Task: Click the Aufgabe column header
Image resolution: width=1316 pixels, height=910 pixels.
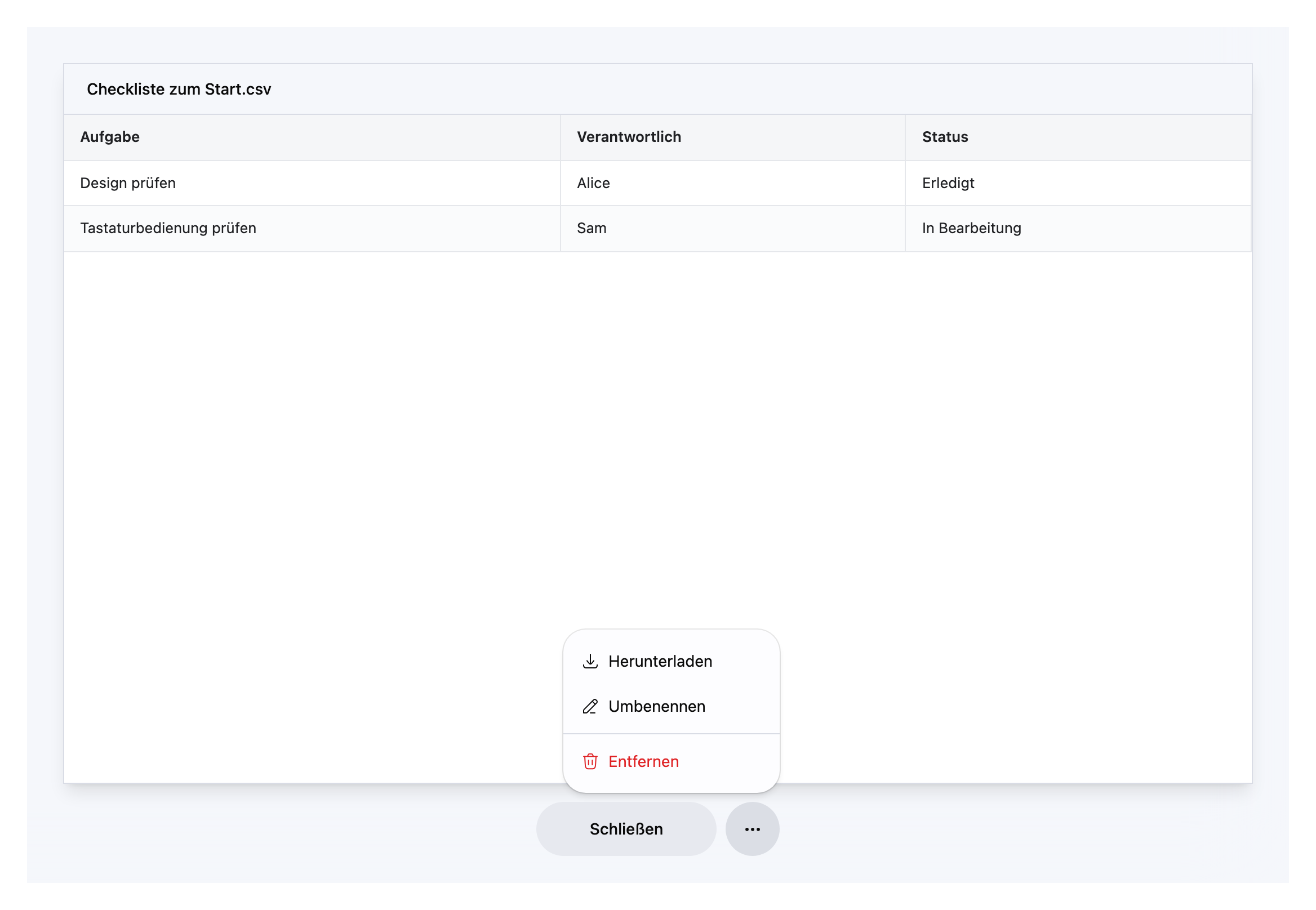Action: [x=312, y=137]
